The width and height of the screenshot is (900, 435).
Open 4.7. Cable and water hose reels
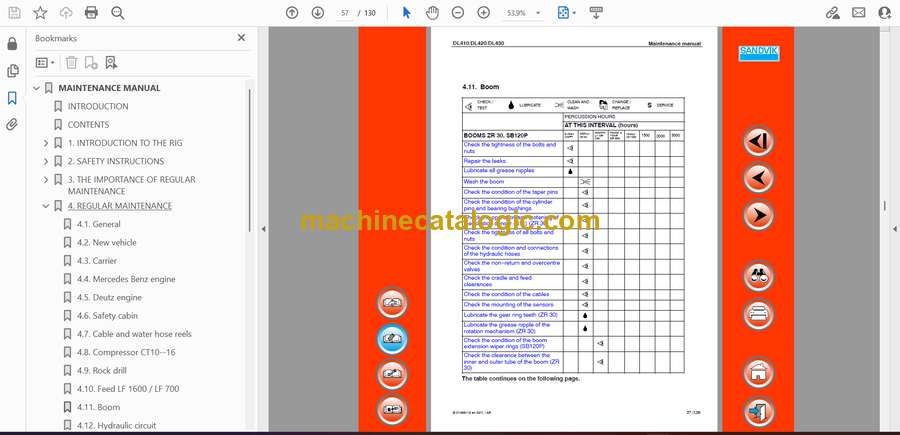coord(134,333)
